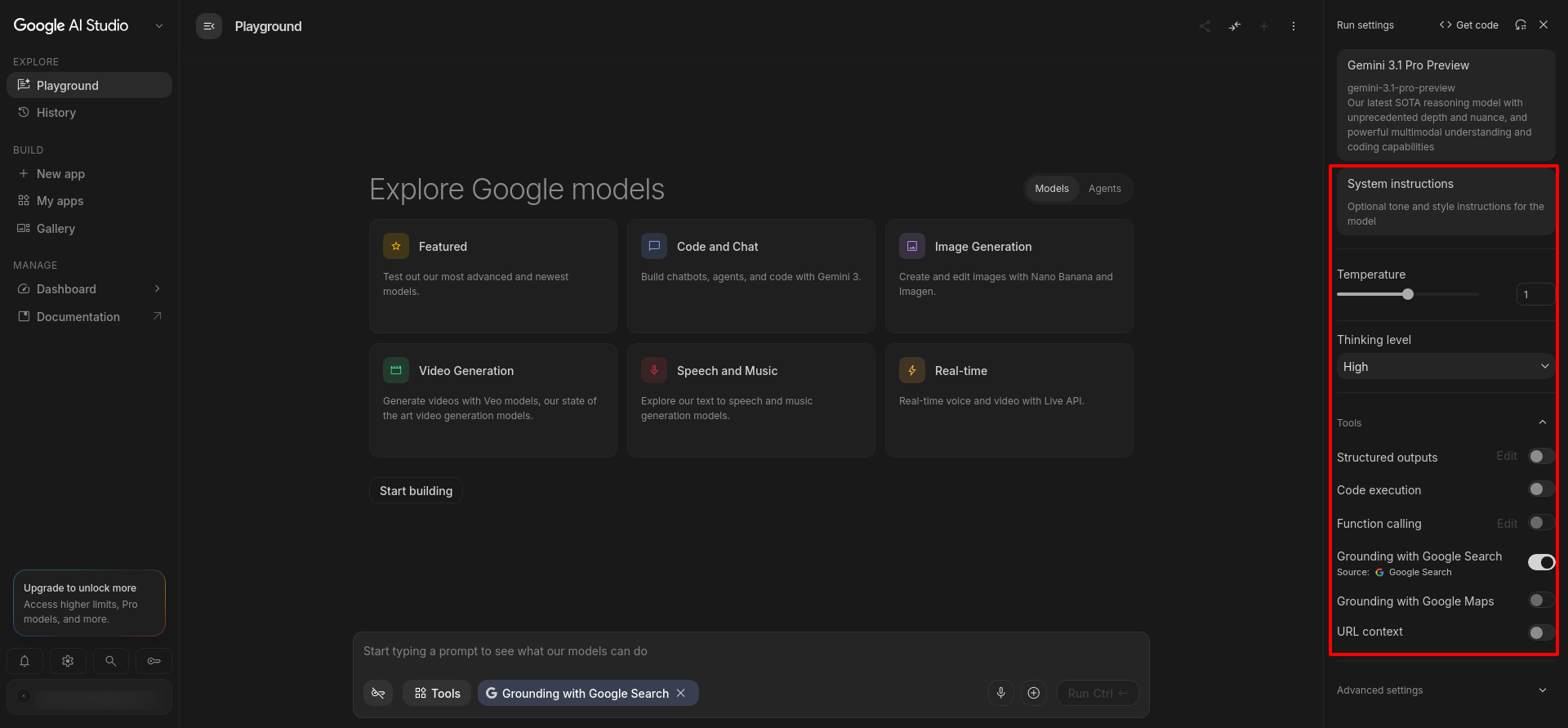The image size is (1568, 728).
Task: Click the Get code button
Action: click(1469, 25)
